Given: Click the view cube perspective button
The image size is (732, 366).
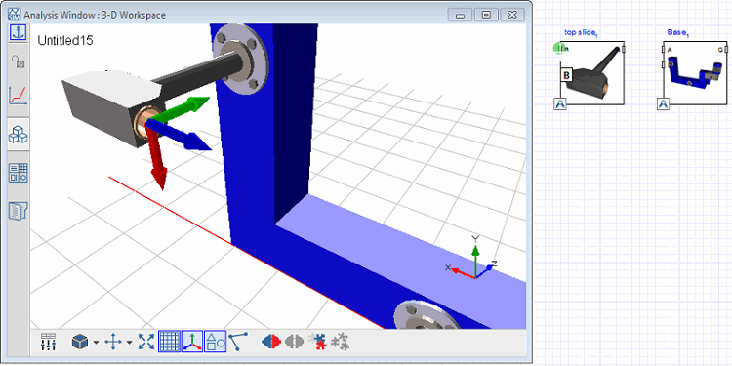Looking at the screenshot, I should 80,342.
